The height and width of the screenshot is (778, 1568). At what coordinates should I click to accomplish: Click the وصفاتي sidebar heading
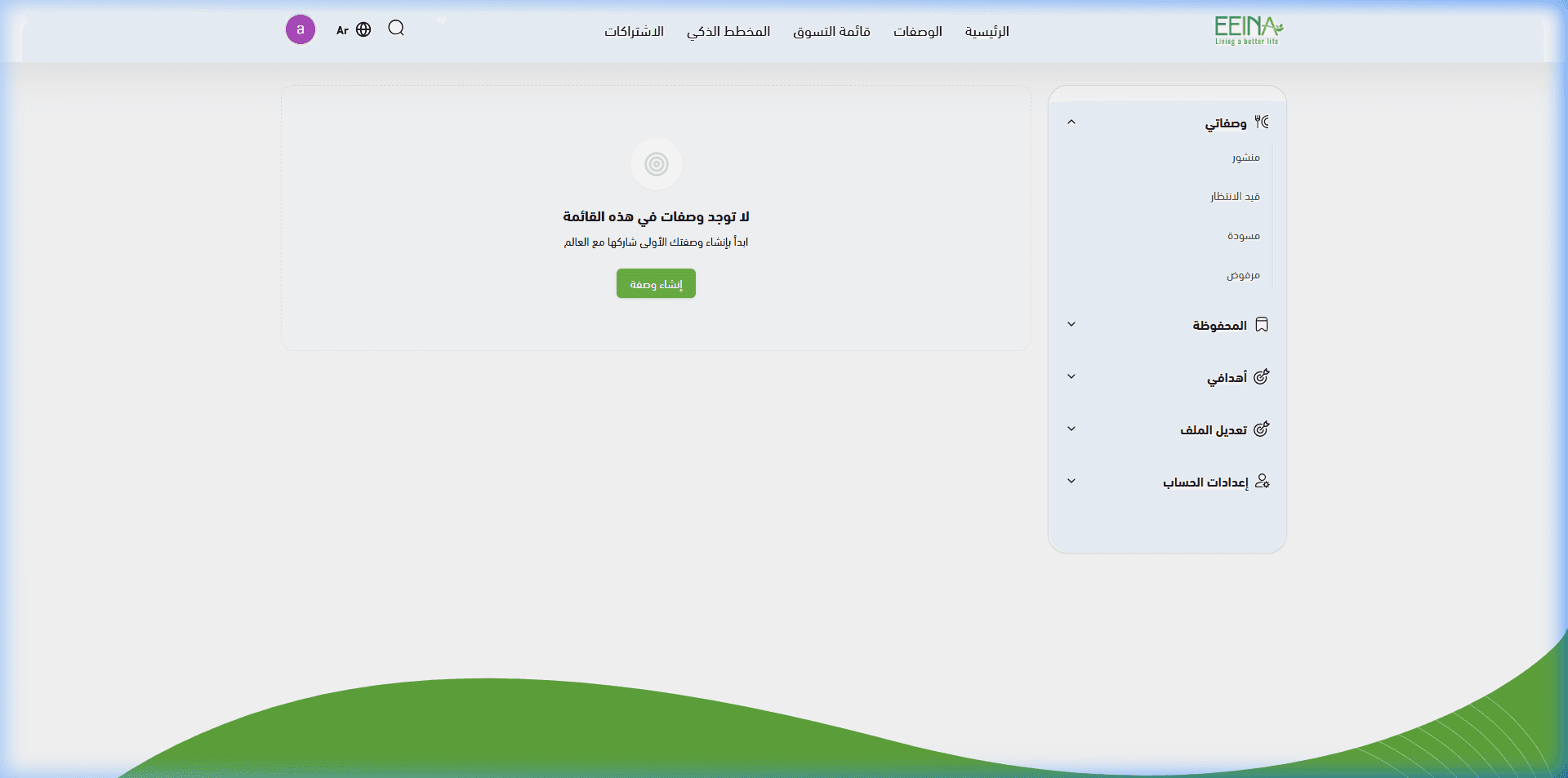coord(1225,123)
